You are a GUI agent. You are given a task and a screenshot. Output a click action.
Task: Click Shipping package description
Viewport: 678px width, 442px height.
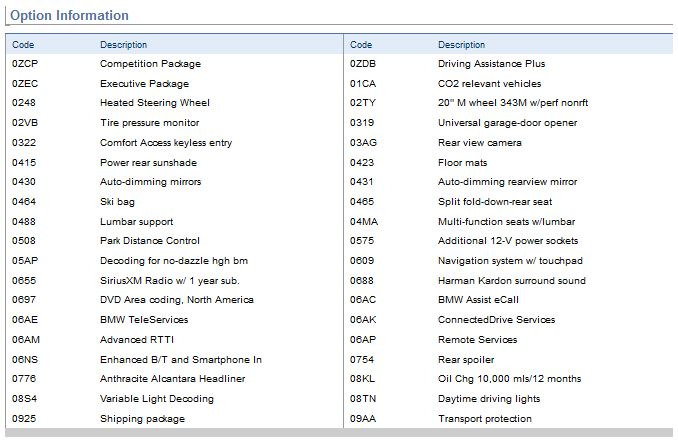coord(142,419)
